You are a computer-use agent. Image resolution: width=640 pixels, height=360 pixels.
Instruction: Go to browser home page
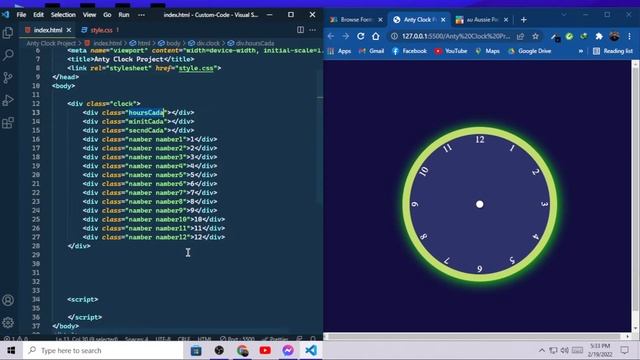(x=376, y=36)
